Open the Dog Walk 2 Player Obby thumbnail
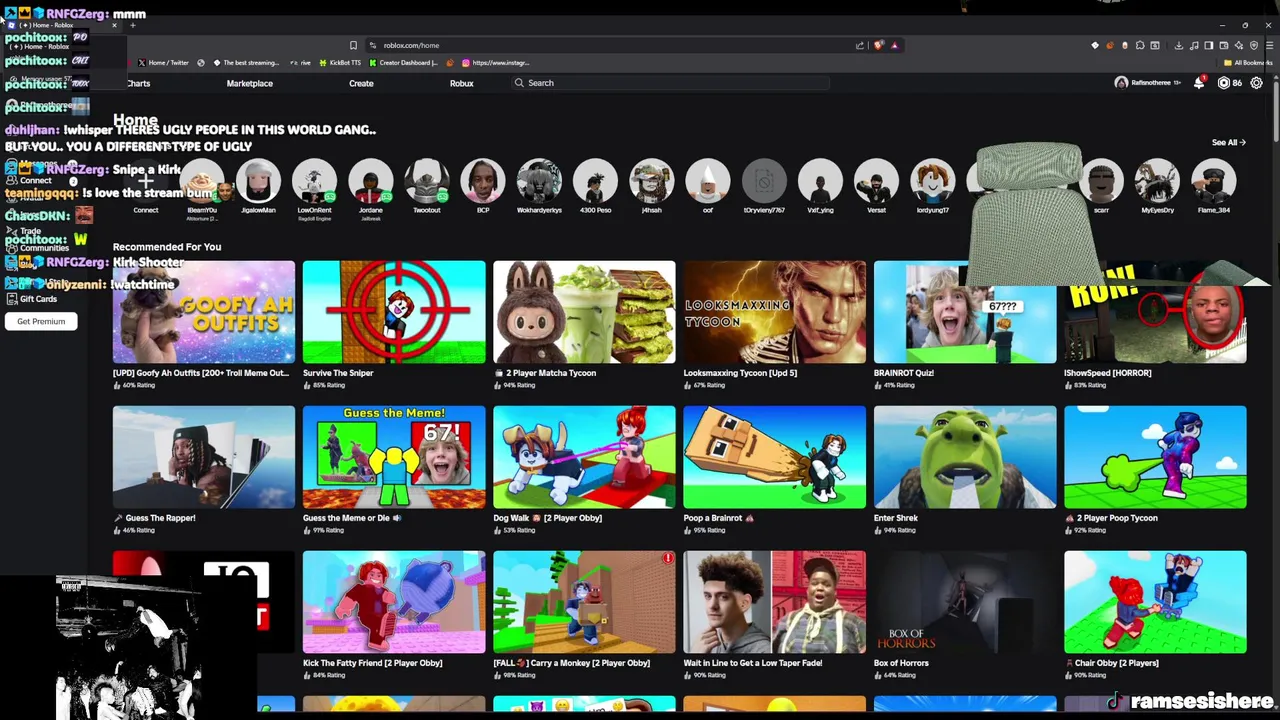Image resolution: width=1280 pixels, height=720 pixels. [x=584, y=457]
